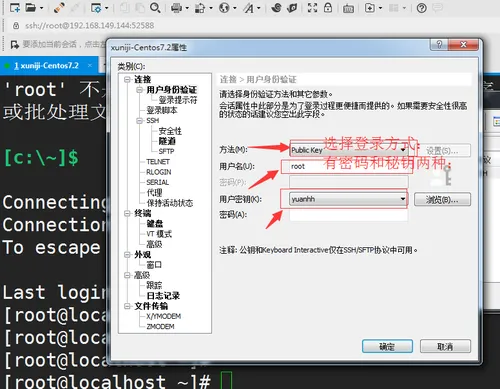Open the session Properties gear icon
Screen dimensions: 500x389
(x=96, y=8)
